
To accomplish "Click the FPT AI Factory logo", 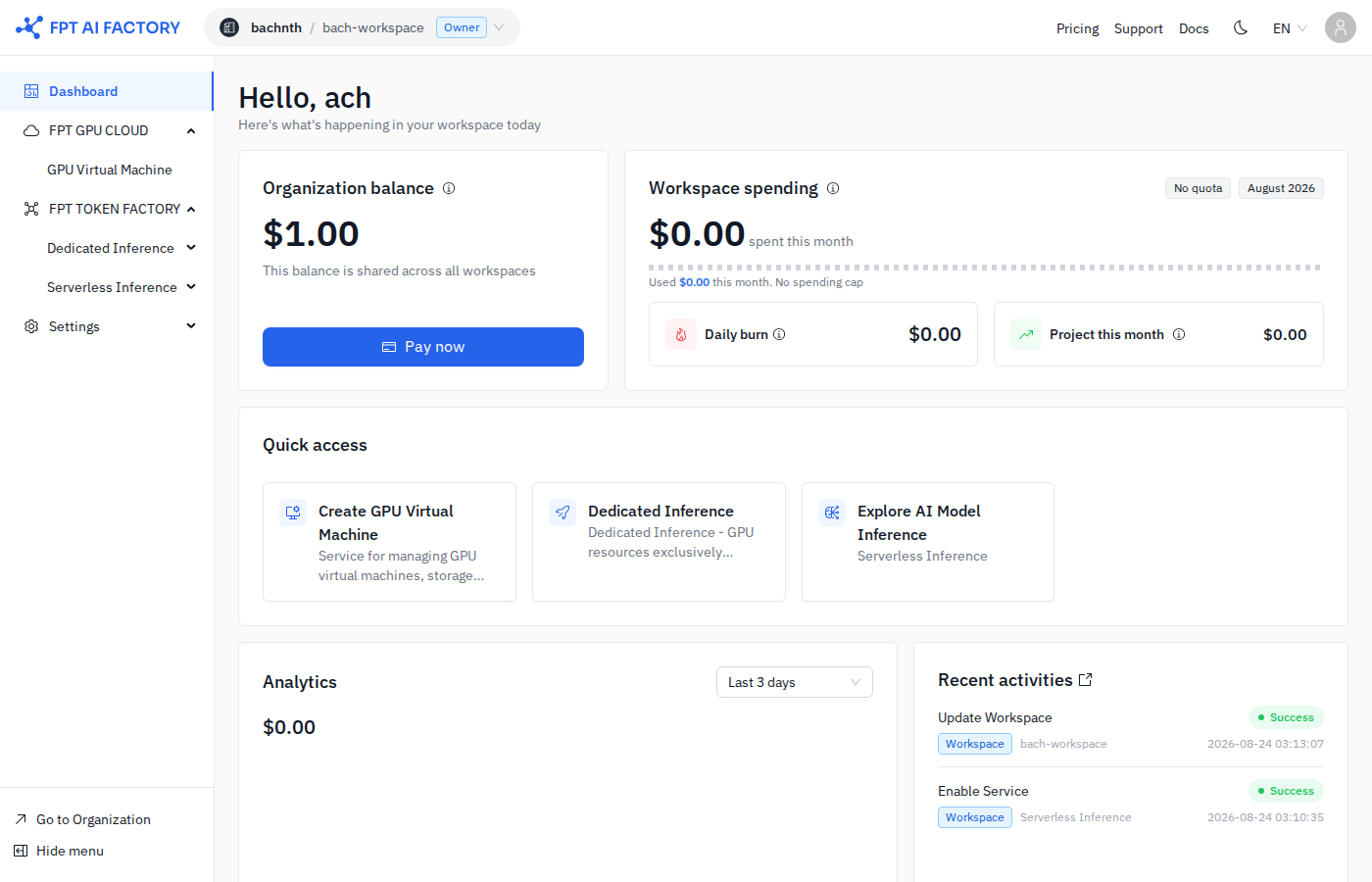I will pyautogui.click(x=98, y=27).
